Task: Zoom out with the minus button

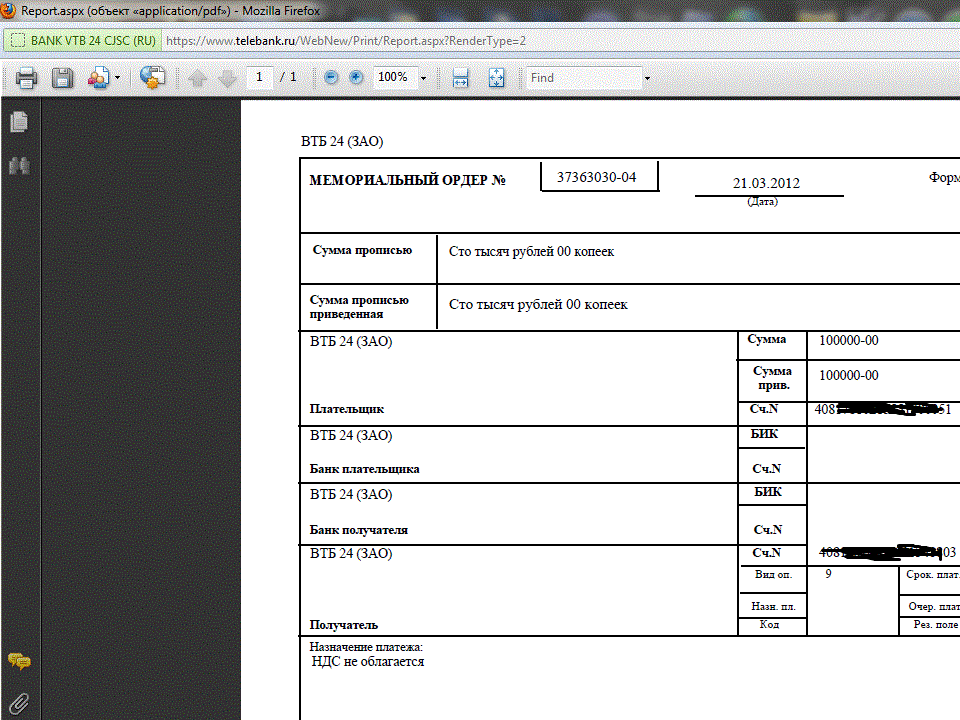Action: (331, 77)
